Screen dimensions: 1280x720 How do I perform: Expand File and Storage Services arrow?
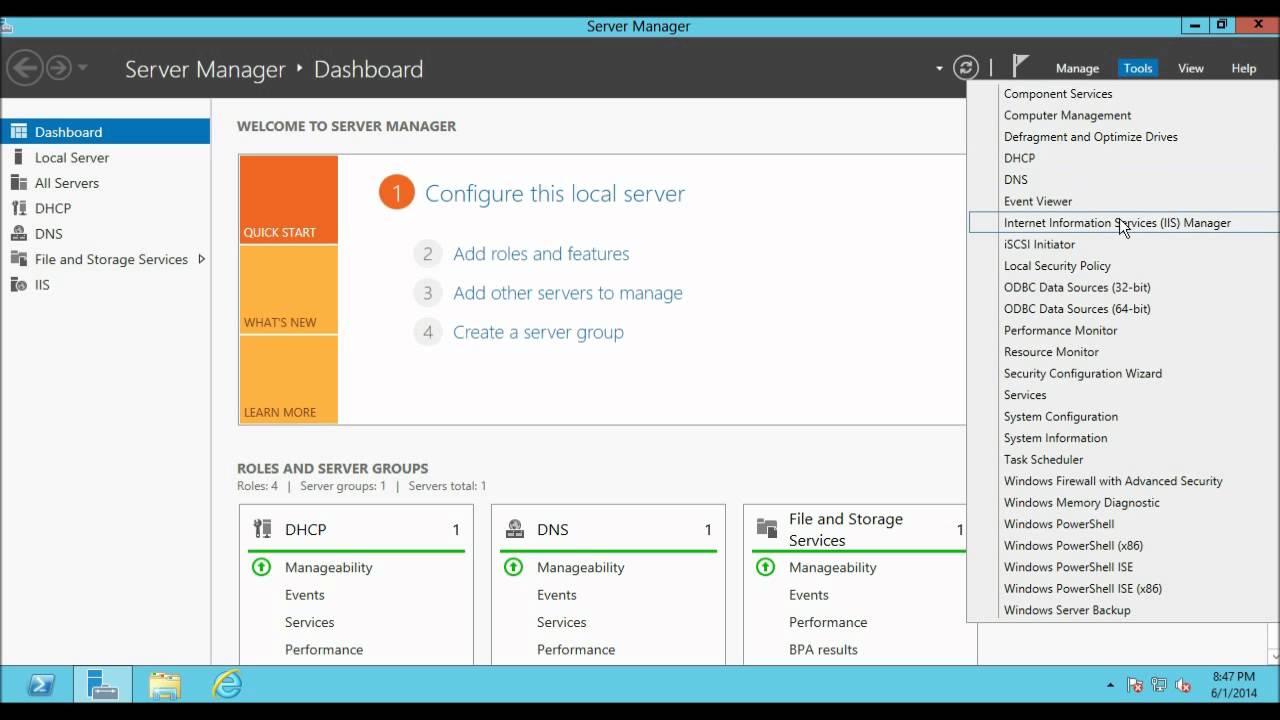click(201, 259)
